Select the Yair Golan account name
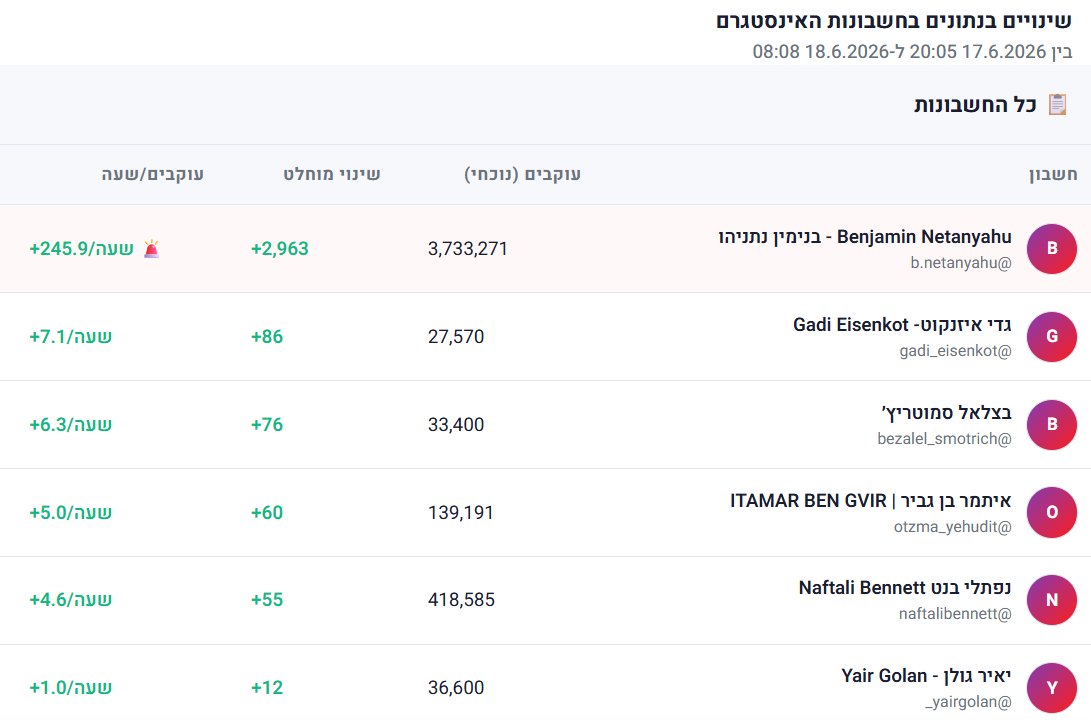 tap(926, 676)
